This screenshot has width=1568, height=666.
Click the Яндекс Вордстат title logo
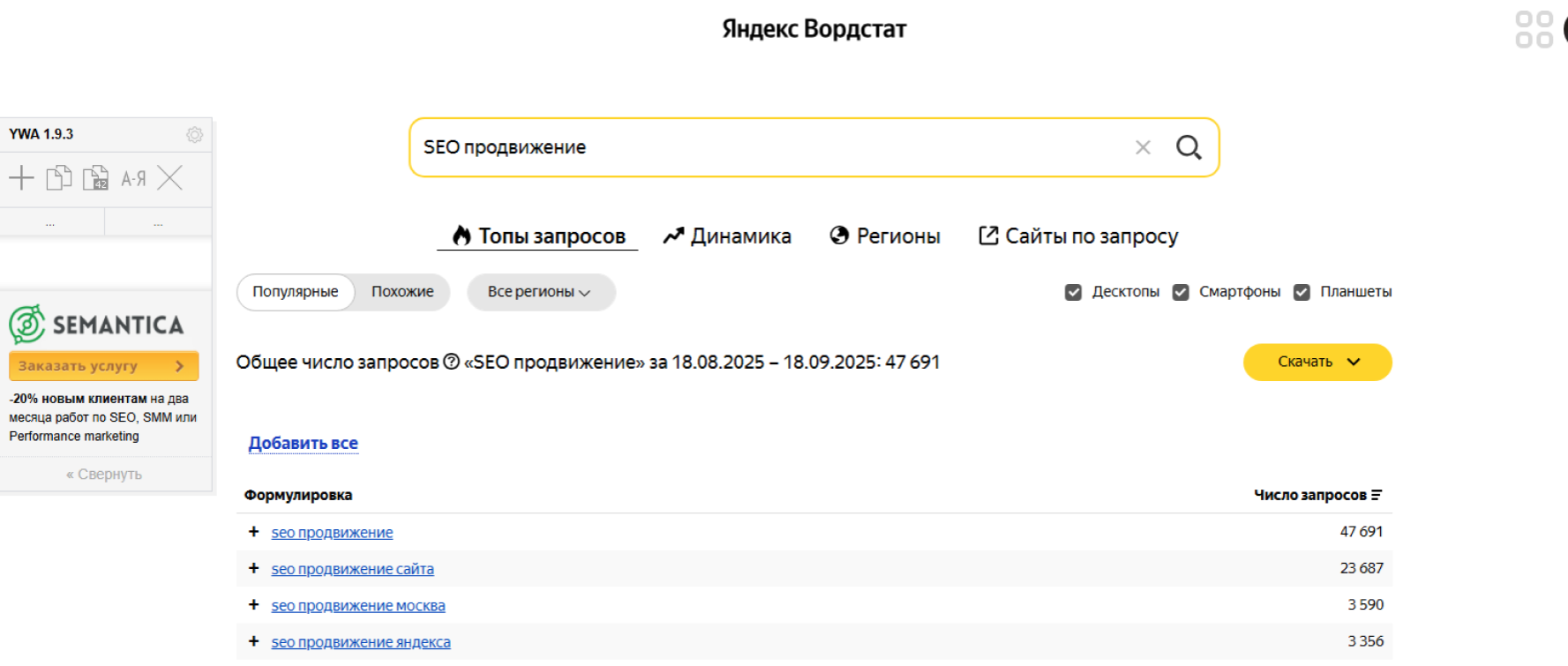click(x=814, y=29)
